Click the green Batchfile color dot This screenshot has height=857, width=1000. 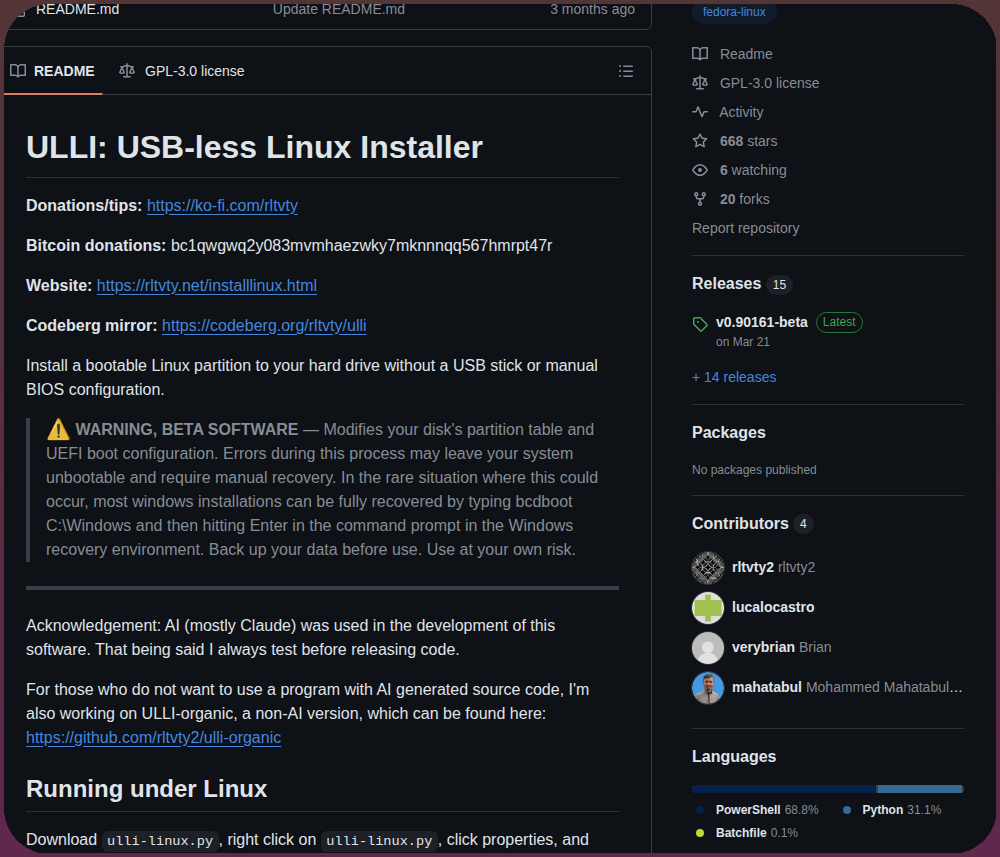click(x=700, y=833)
